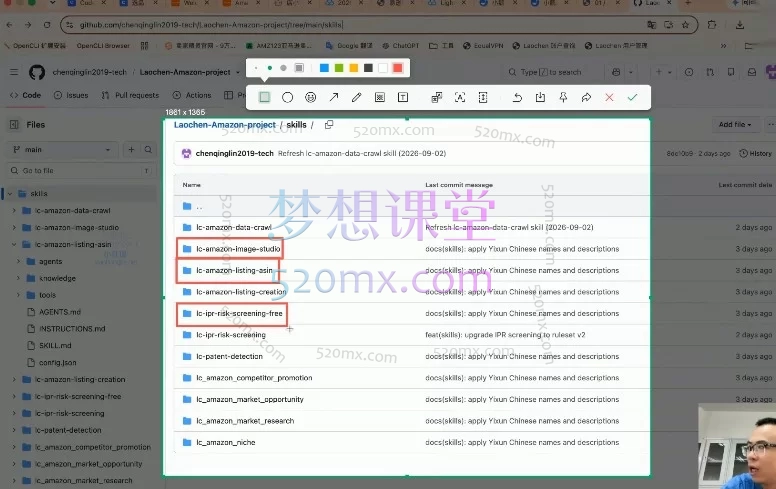Viewport: 776px width, 489px height.
Task: Switch to the Actions tab
Action: (x=192, y=95)
